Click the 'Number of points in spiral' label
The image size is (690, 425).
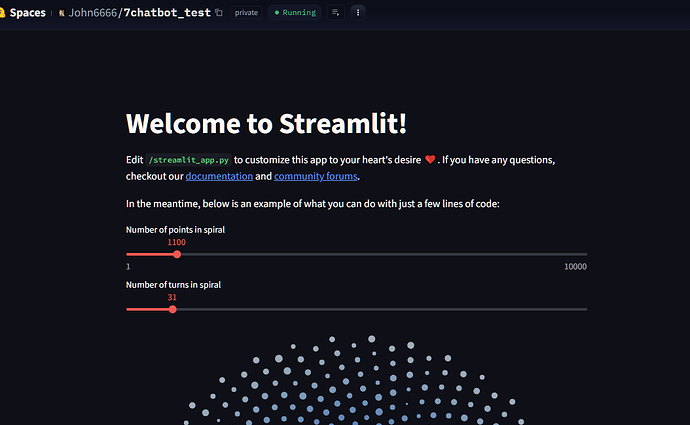(x=175, y=230)
